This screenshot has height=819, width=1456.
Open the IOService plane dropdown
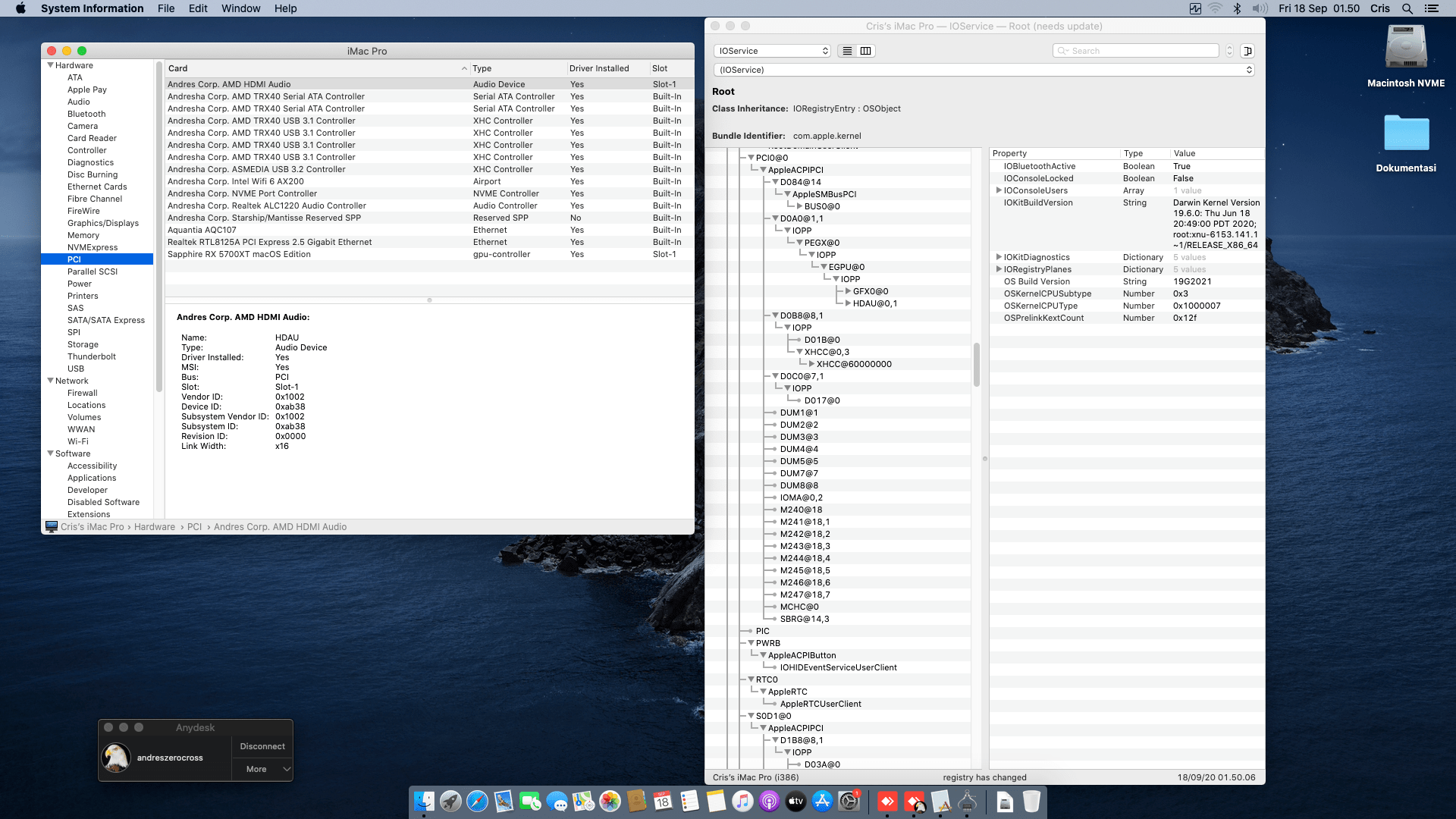click(x=772, y=51)
